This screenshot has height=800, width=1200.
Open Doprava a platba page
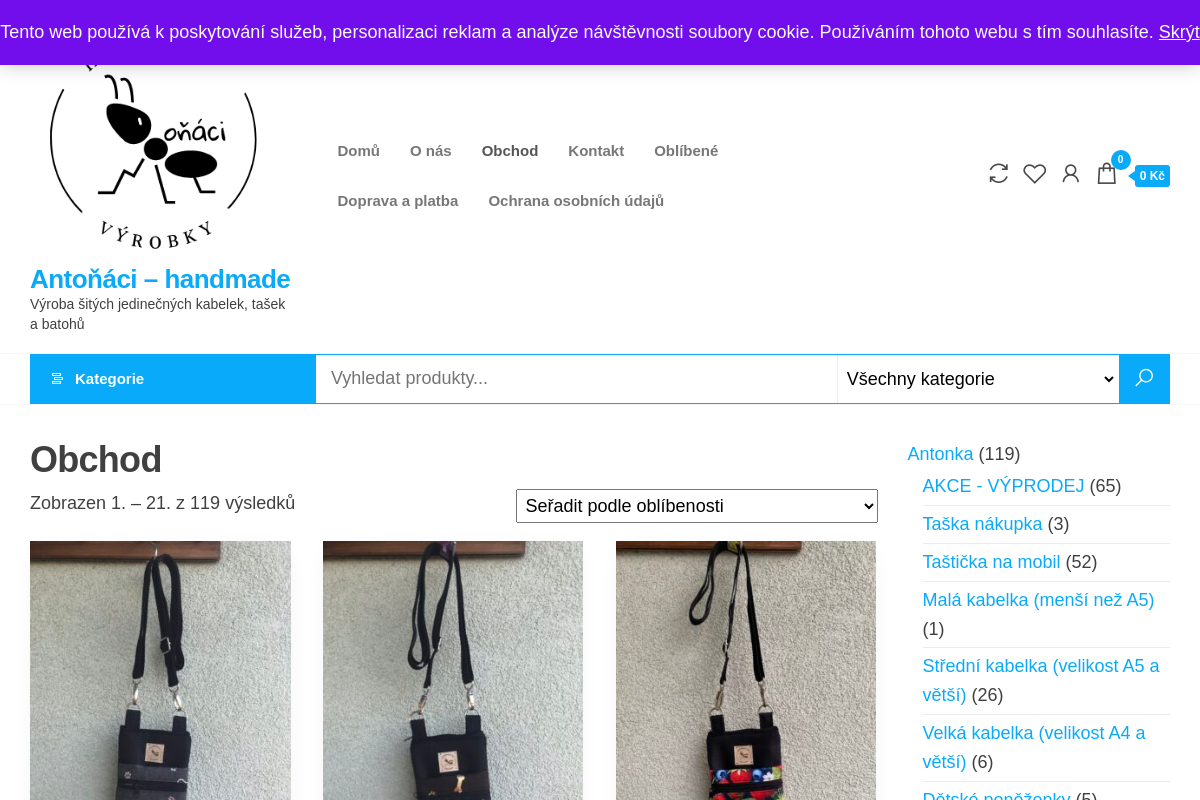pos(398,201)
